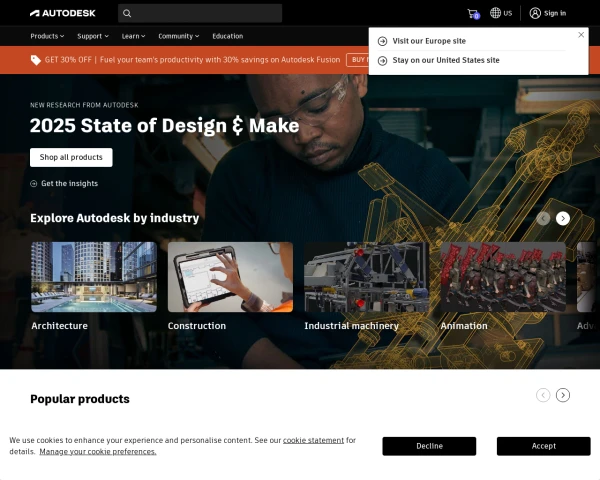Click the US region label

coord(507,13)
